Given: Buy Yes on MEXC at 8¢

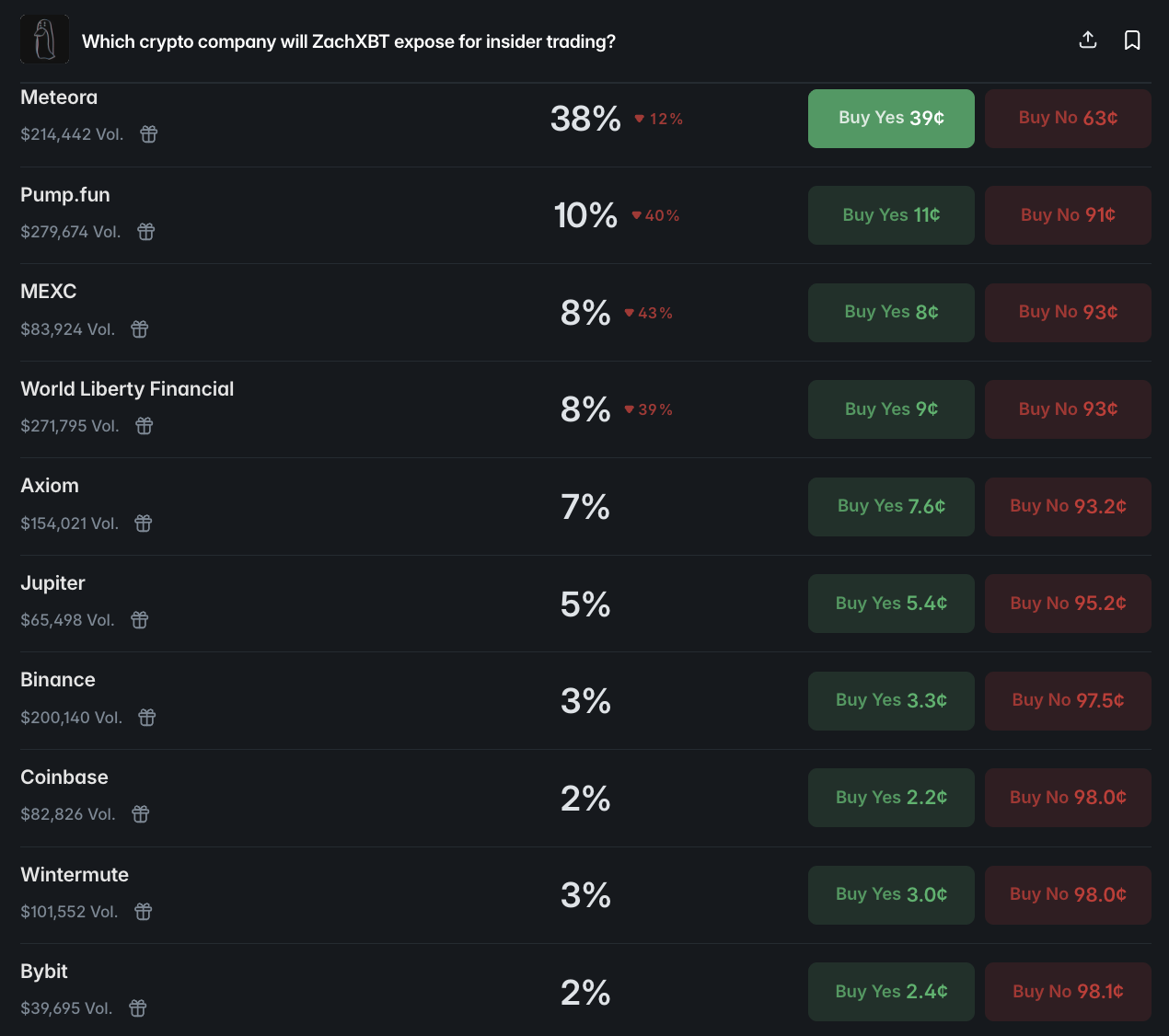Looking at the screenshot, I should (x=891, y=313).
